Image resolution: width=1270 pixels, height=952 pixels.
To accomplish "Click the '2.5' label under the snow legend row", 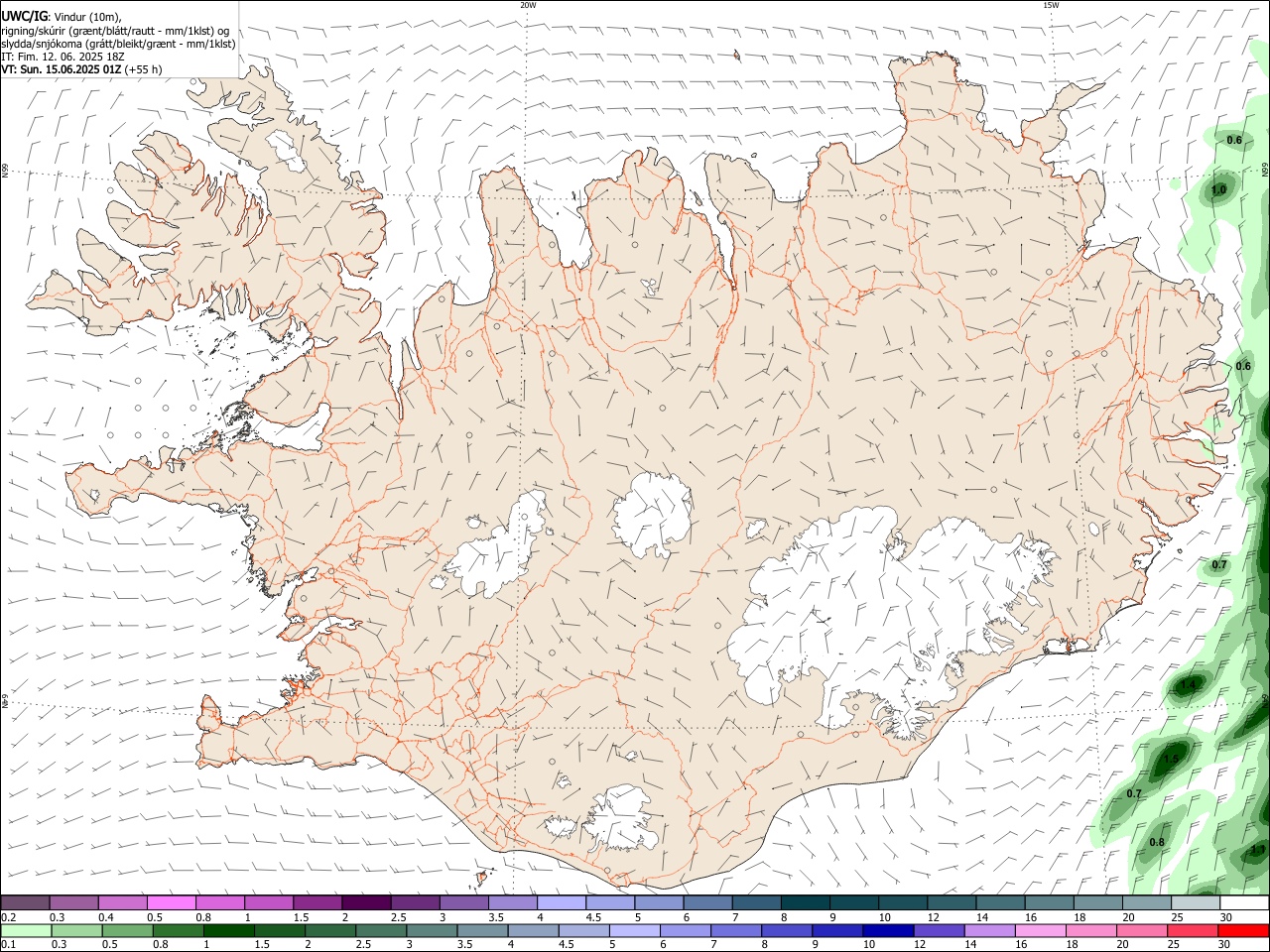I will click(398, 917).
